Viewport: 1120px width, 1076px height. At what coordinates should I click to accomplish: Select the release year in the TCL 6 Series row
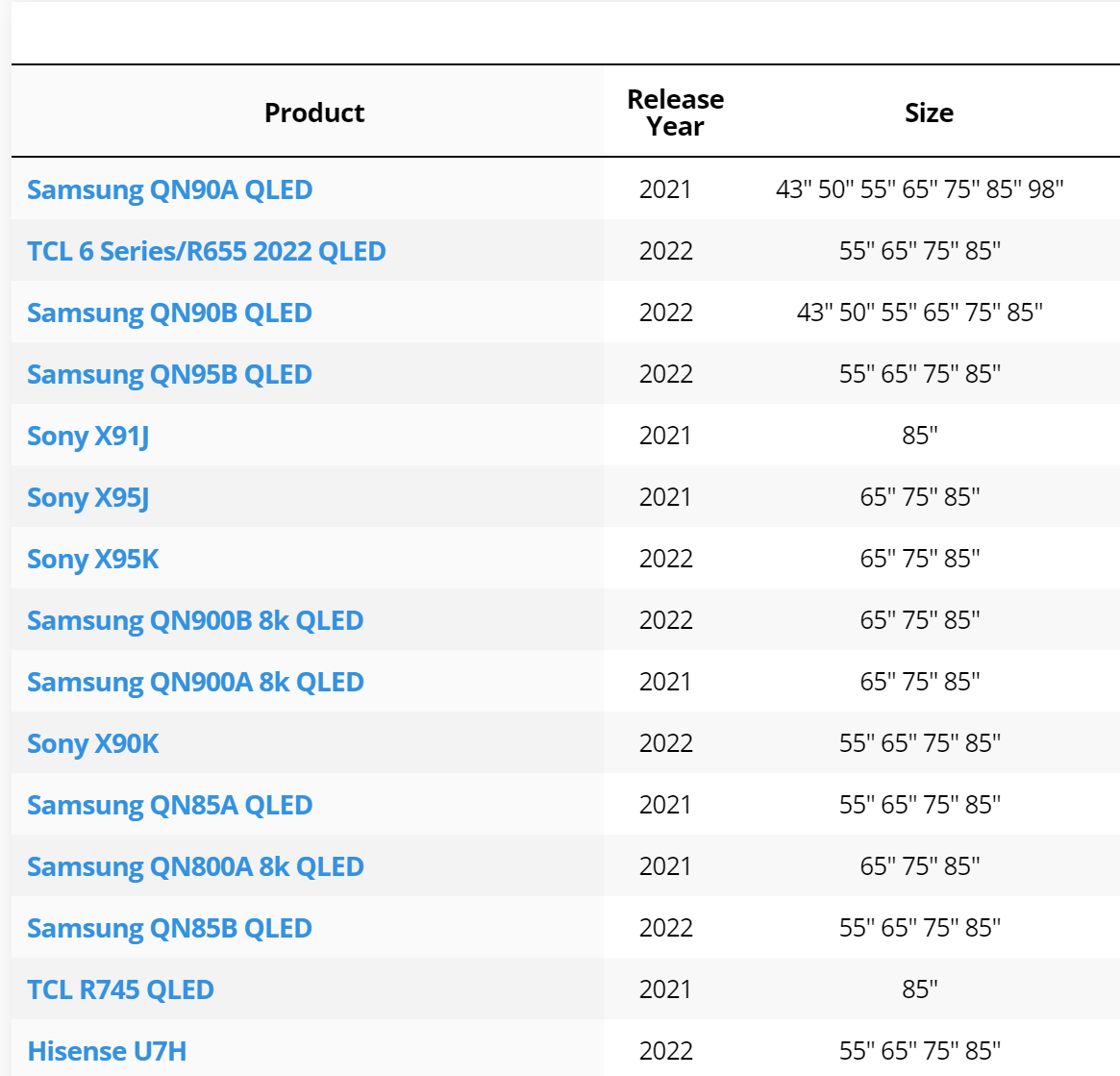coord(665,251)
